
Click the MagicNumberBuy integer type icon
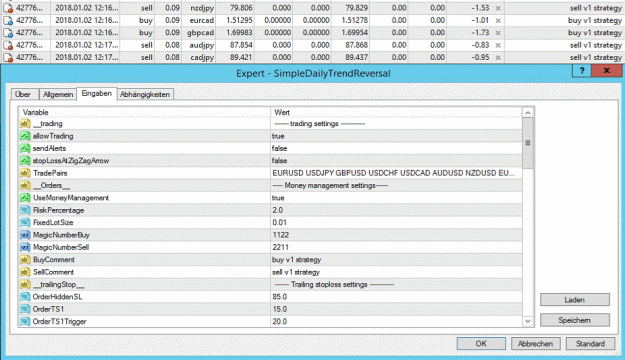(25, 235)
